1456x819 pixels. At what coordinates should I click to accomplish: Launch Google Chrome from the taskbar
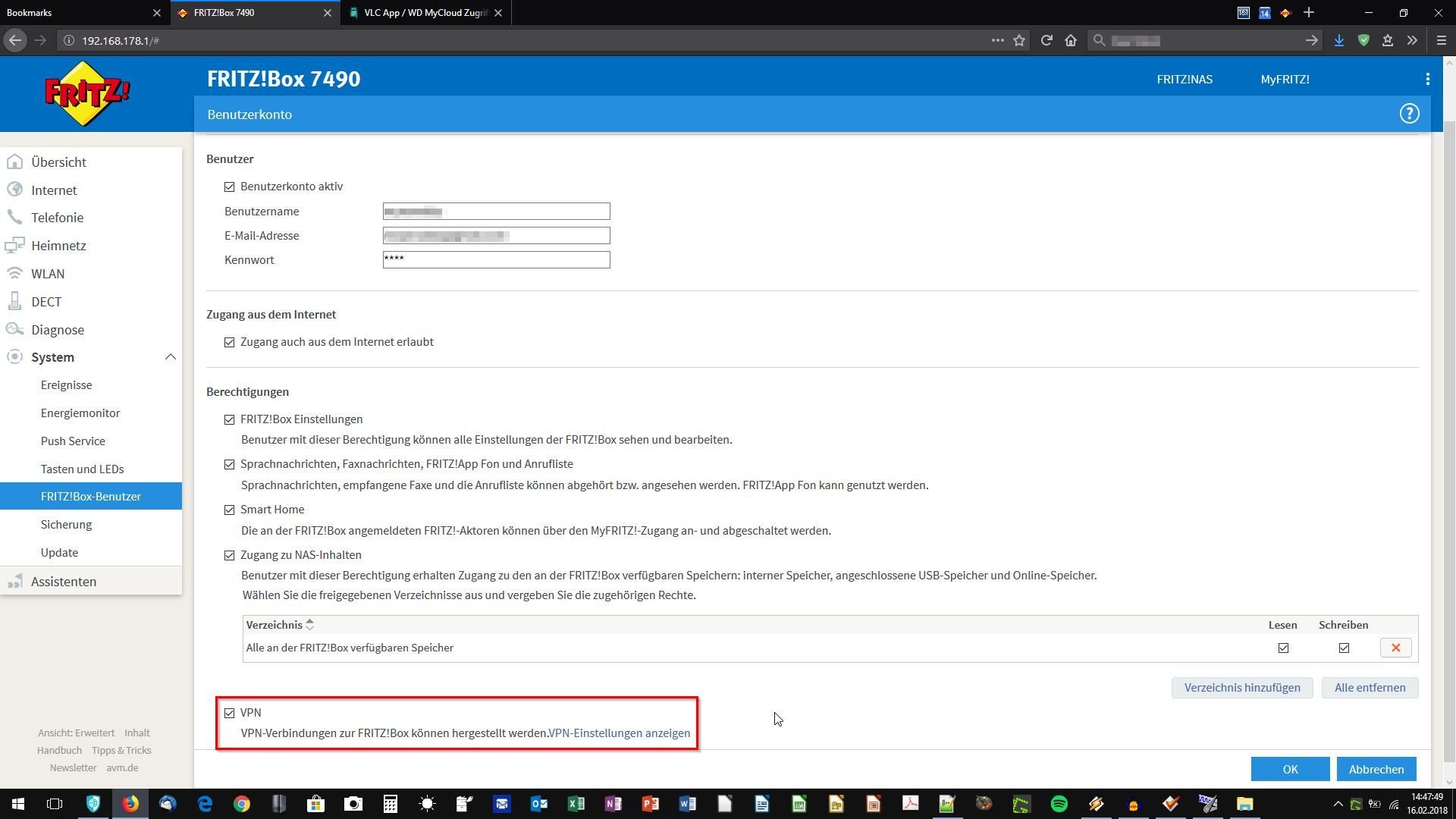tap(242, 804)
